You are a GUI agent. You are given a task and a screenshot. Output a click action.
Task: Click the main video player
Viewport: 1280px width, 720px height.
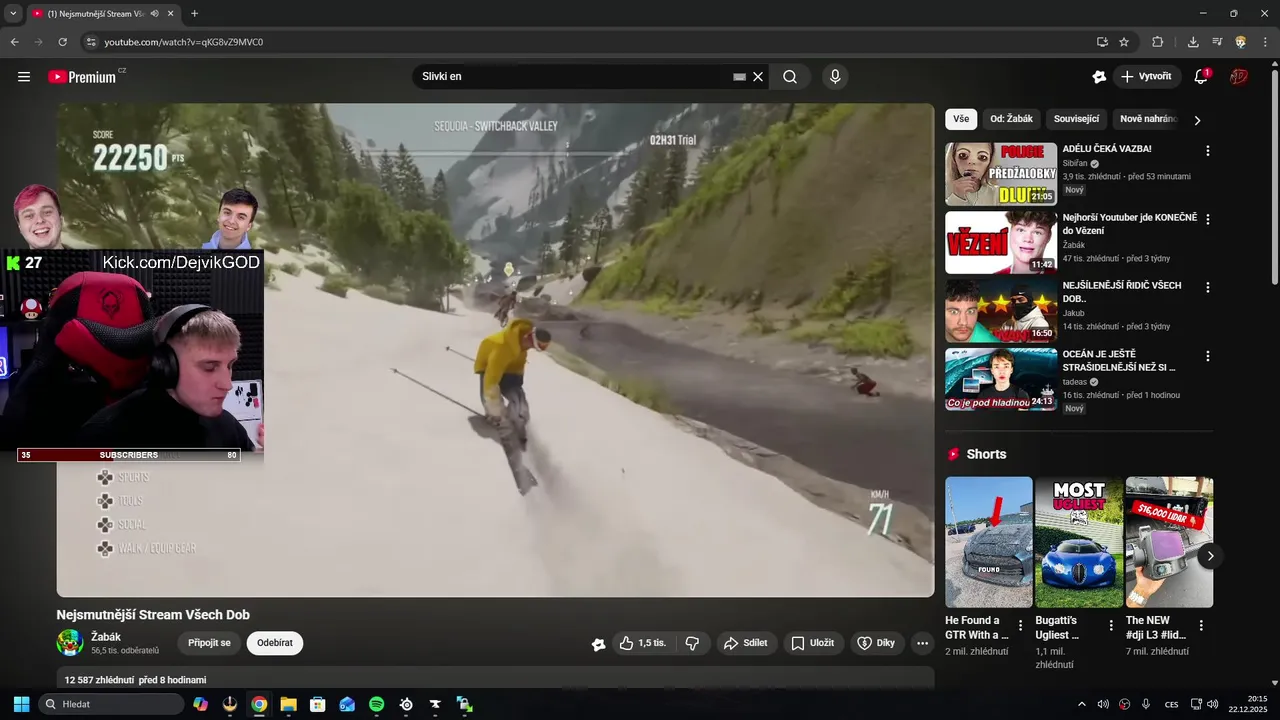[x=495, y=350]
